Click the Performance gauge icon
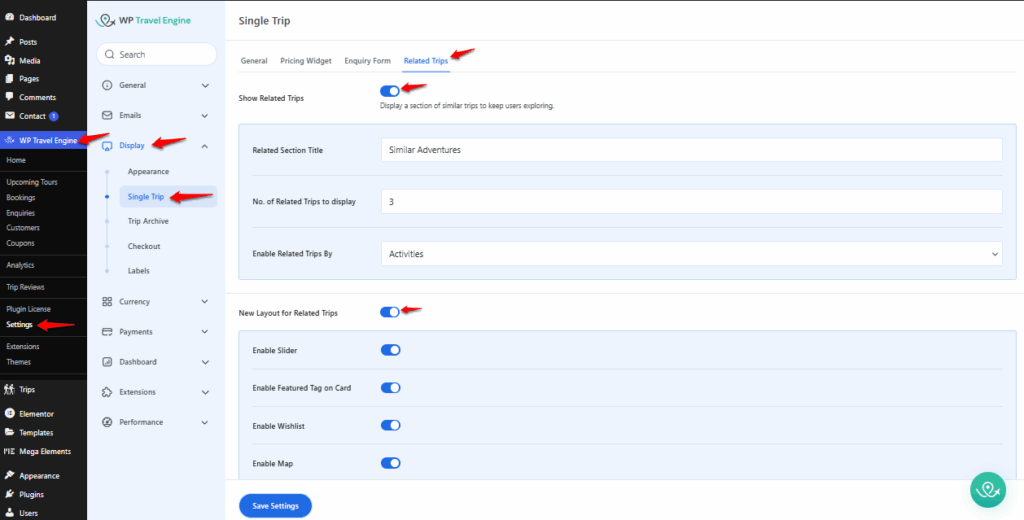This screenshot has height=520, width=1024. (x=108, y=422)
